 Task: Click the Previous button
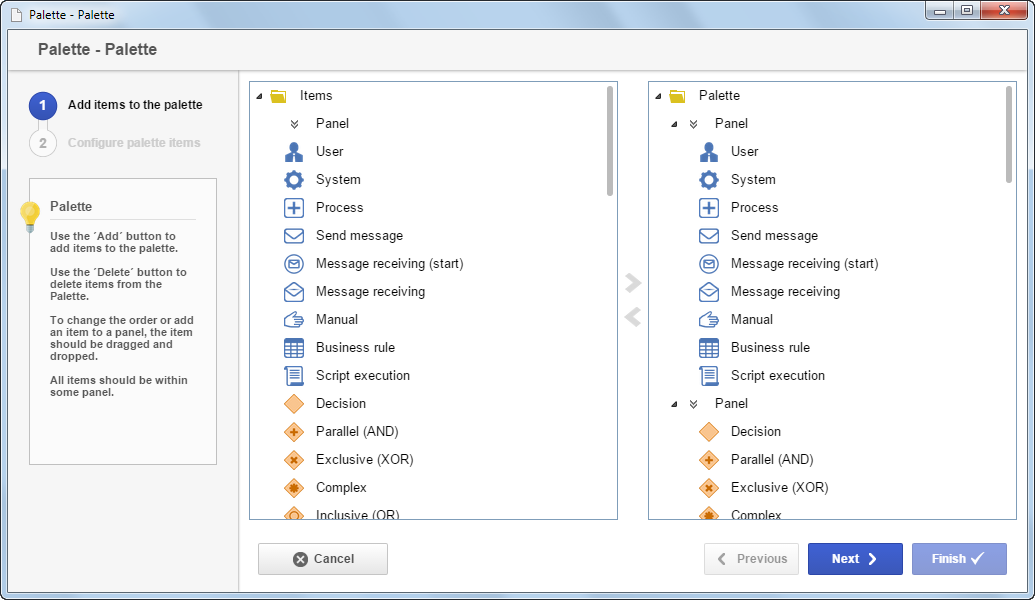click(x=751, y=559)
